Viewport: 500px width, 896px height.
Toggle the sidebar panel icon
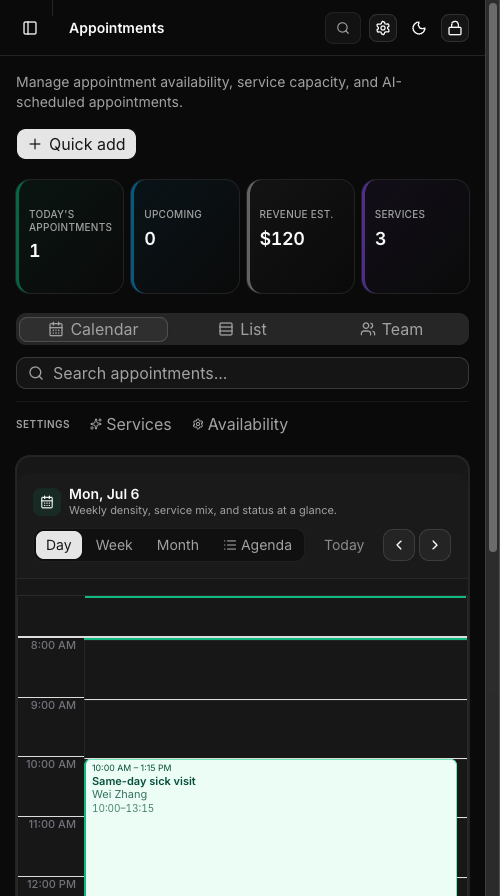point(30,28)
